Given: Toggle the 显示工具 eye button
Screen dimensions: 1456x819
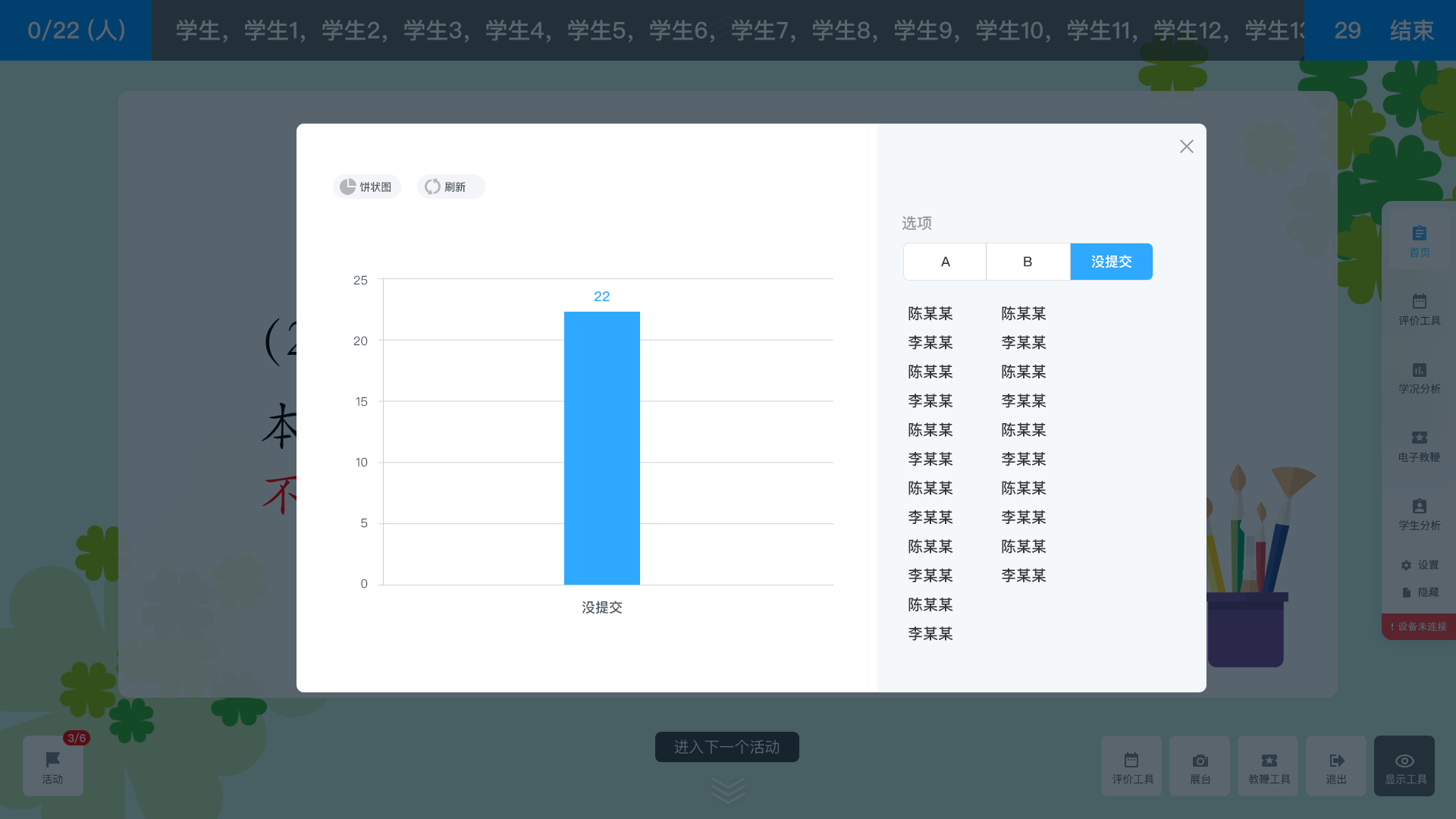Looking at the screenshot, I should [x=1404, y=766].
